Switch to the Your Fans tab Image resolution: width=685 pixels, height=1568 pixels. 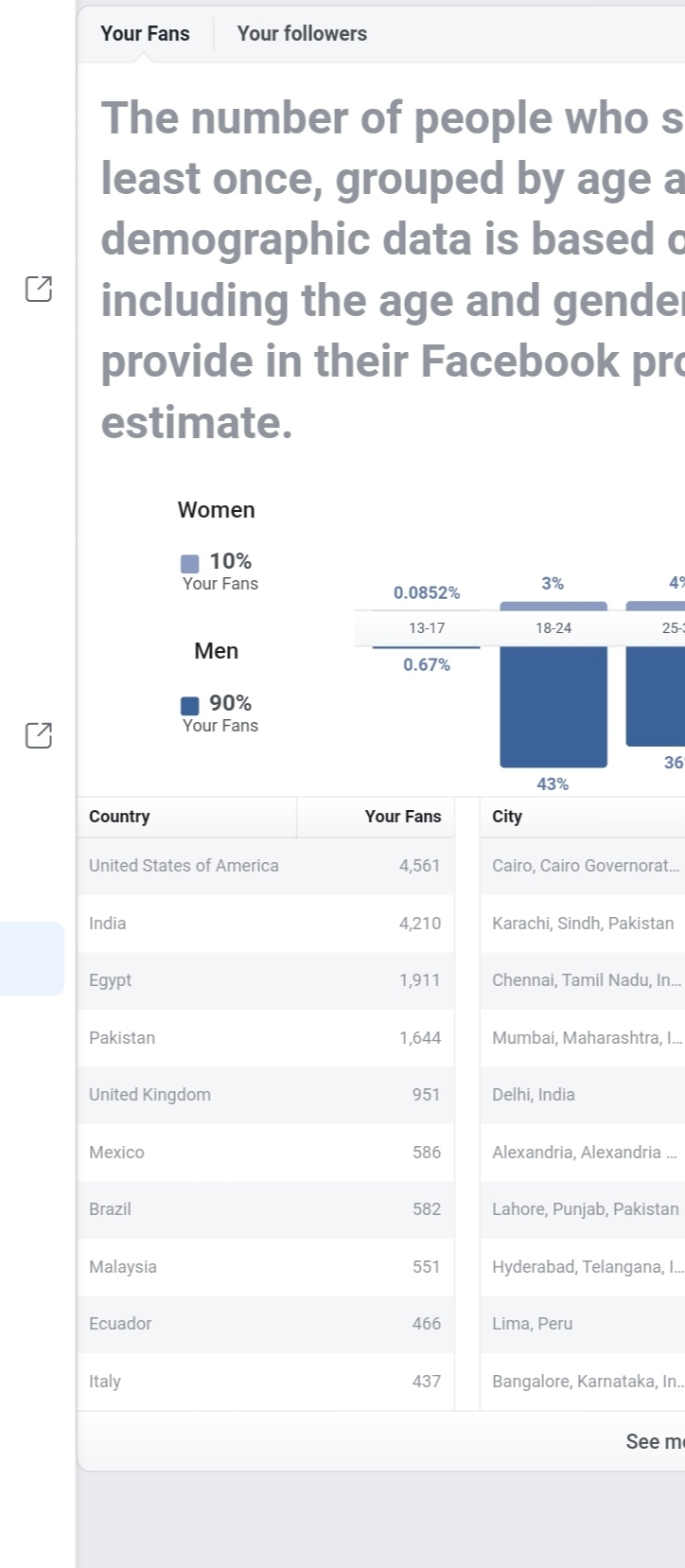click(x=145, y=34)
